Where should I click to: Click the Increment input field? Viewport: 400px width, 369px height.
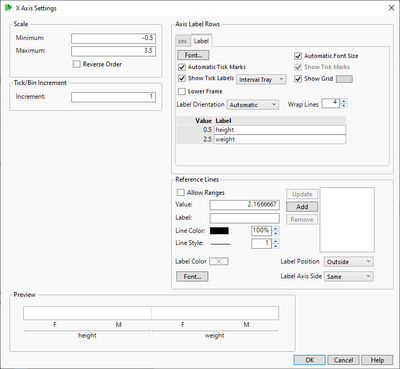113,97
